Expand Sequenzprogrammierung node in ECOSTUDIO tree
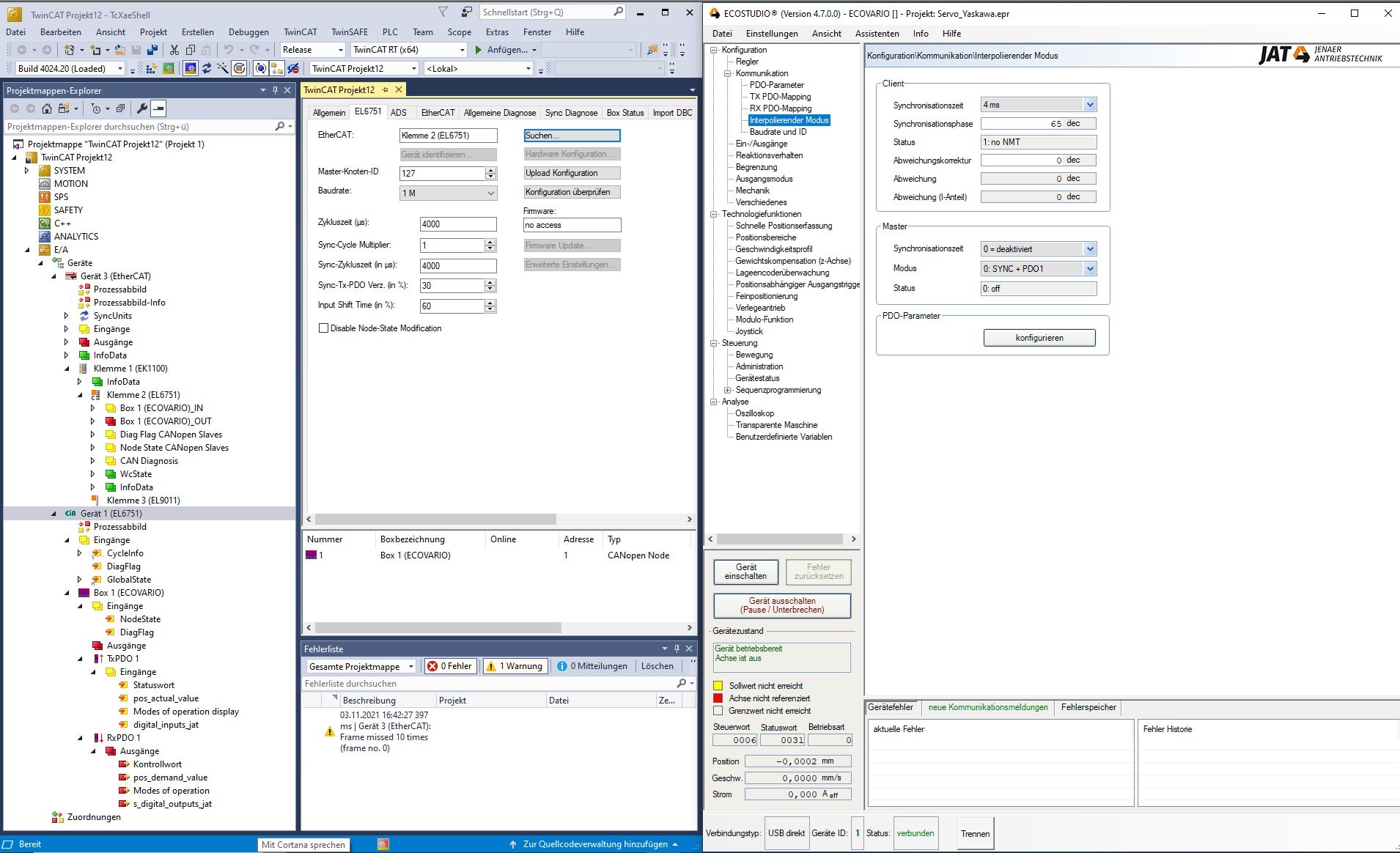1400x853 pixels. point(727,390)
